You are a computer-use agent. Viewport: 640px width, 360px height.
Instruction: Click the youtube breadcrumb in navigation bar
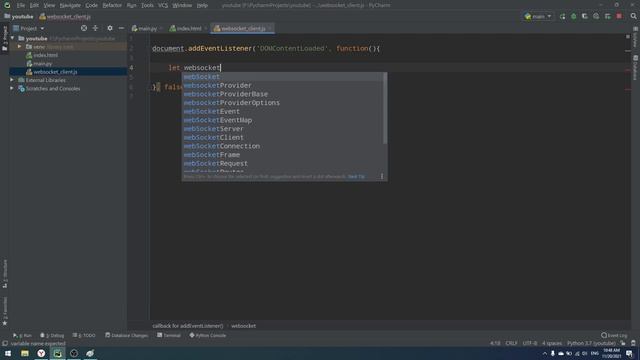[19, 17]
